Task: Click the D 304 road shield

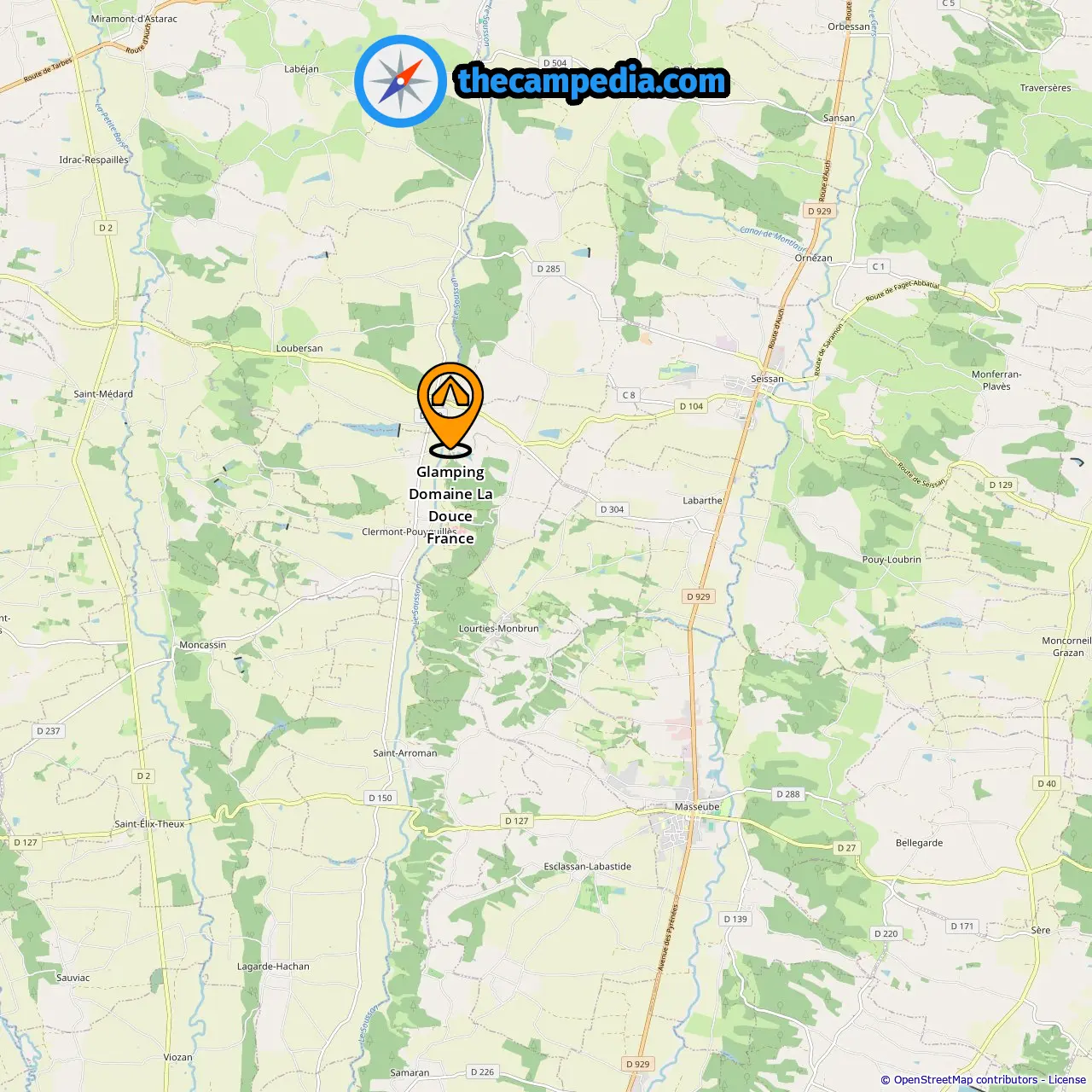Action: point(612,509)
